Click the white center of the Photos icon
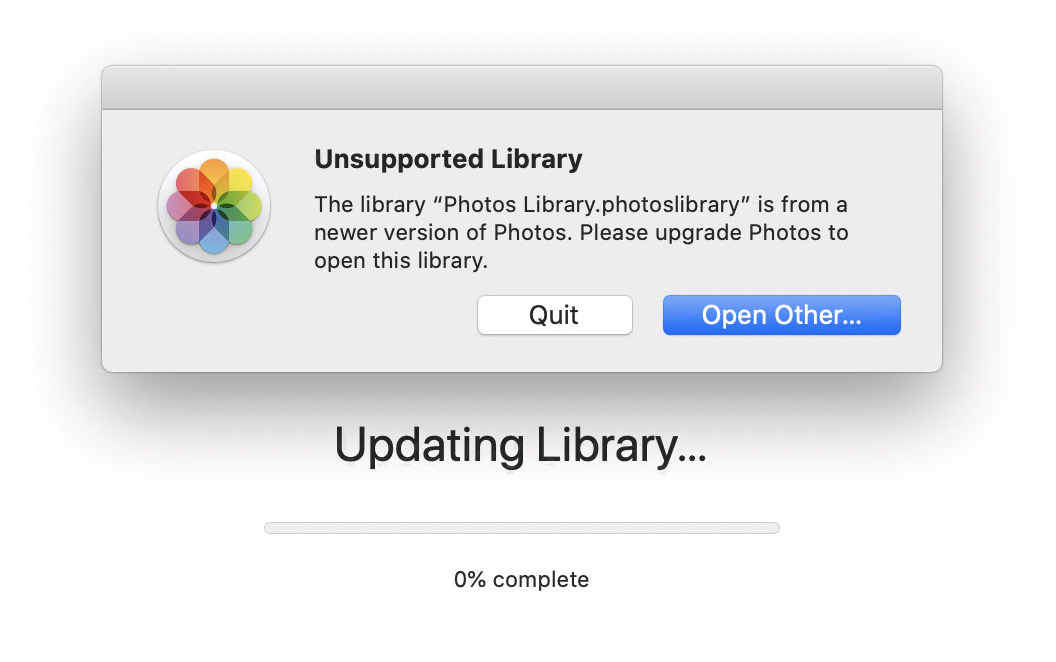Screen dimensions: 1056x662 [214, 206]
